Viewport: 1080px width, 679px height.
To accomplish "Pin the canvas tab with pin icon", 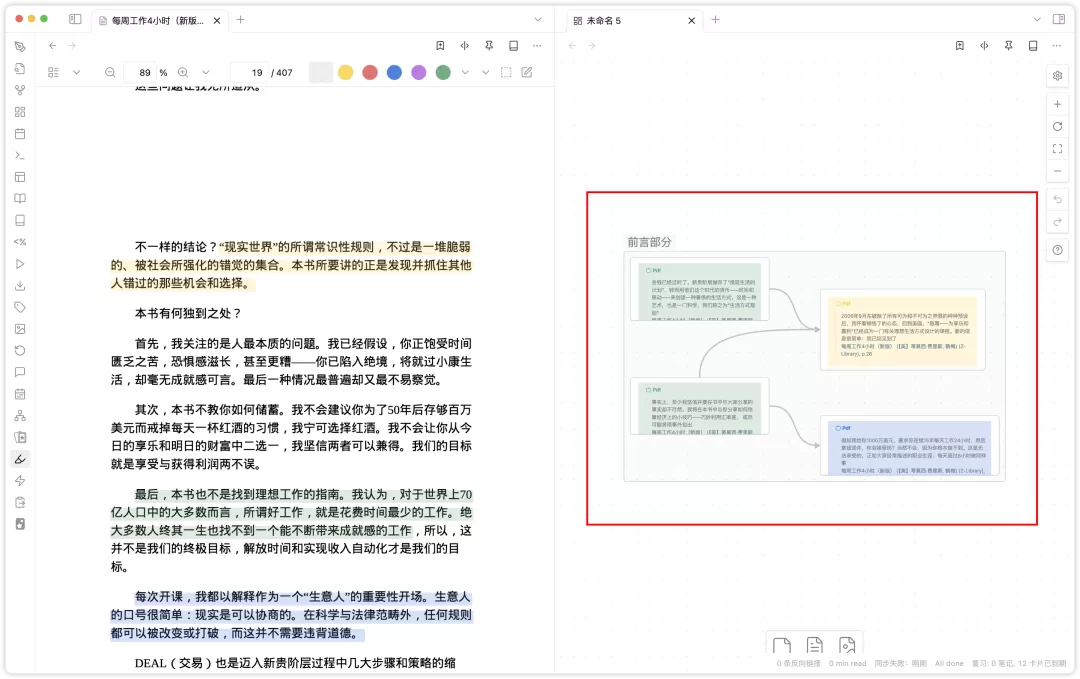I will [1008, 45].
